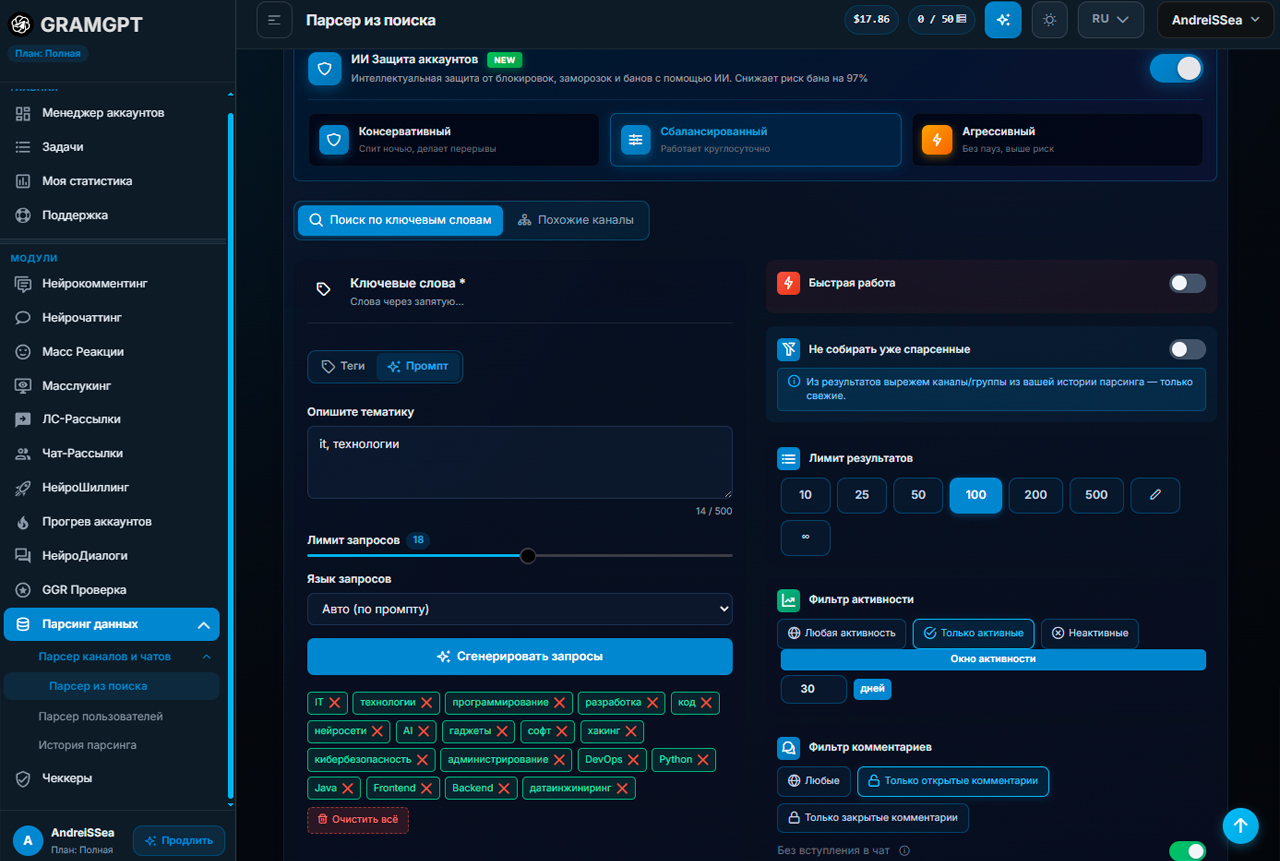This screenshot has width=1280, height=861.
Task: Select Любая активность filter option
Action: click(842, 633)
